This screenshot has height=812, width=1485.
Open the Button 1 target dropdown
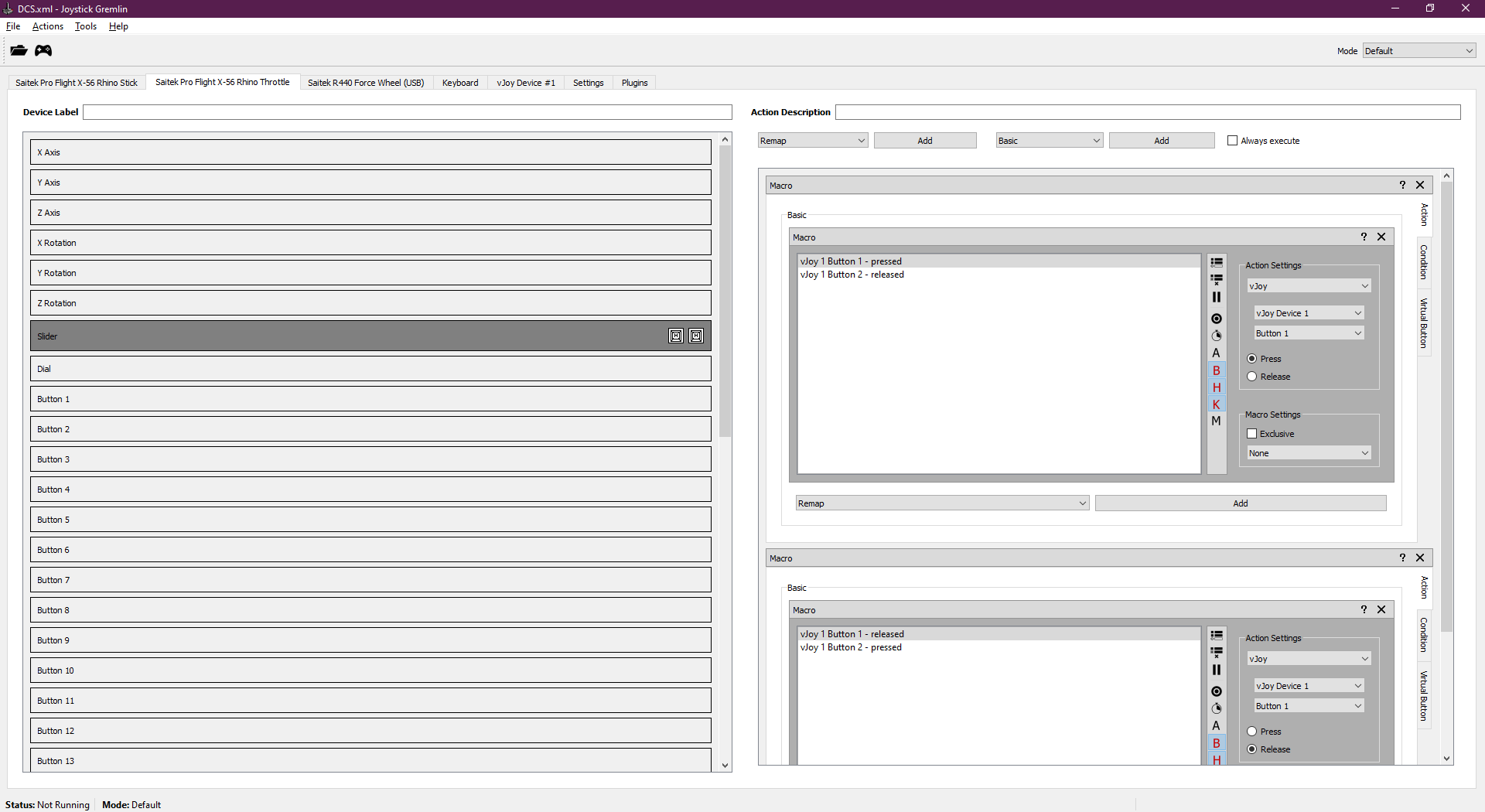pos(1308,332)
